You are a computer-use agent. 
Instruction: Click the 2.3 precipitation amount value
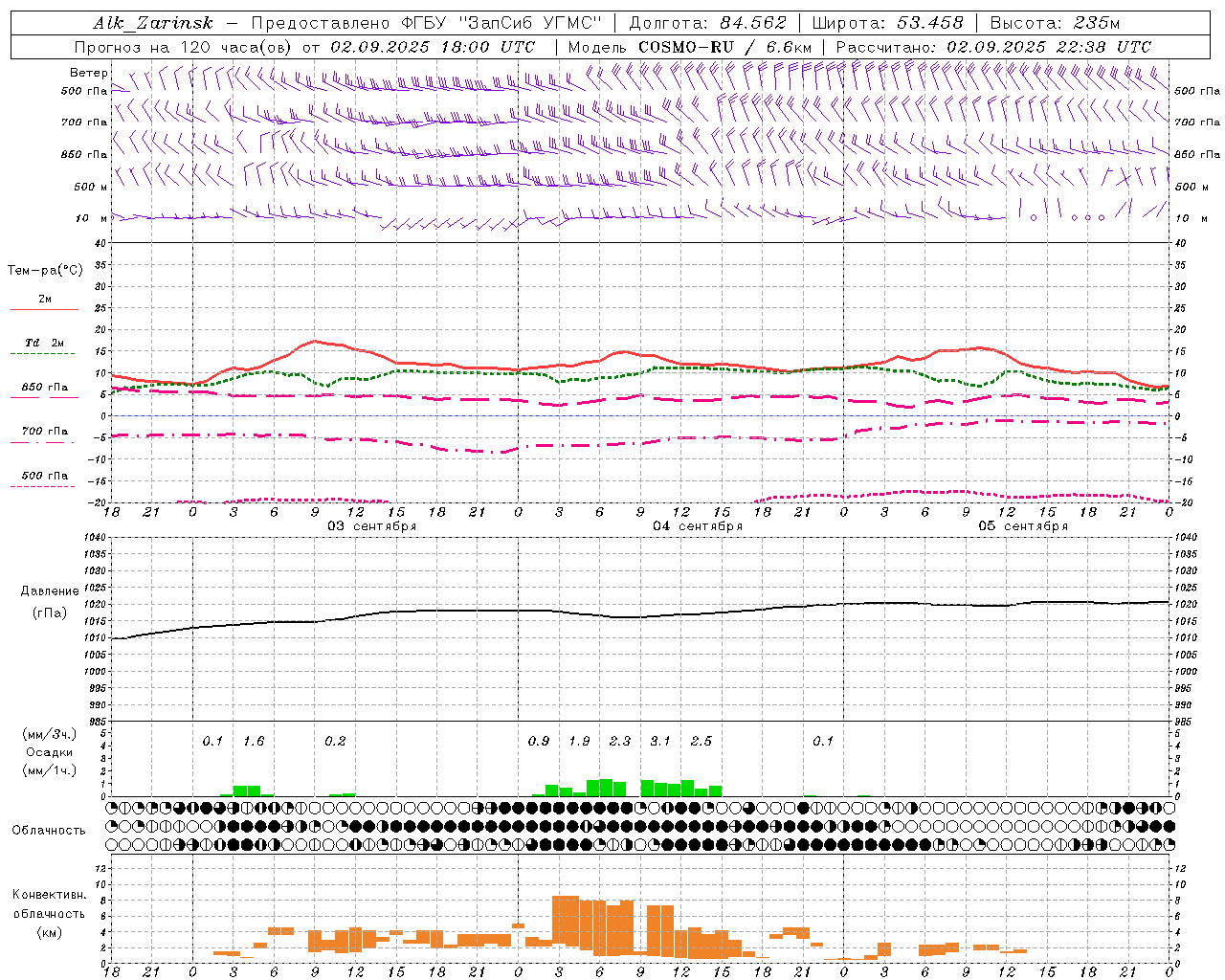[620, 741]
